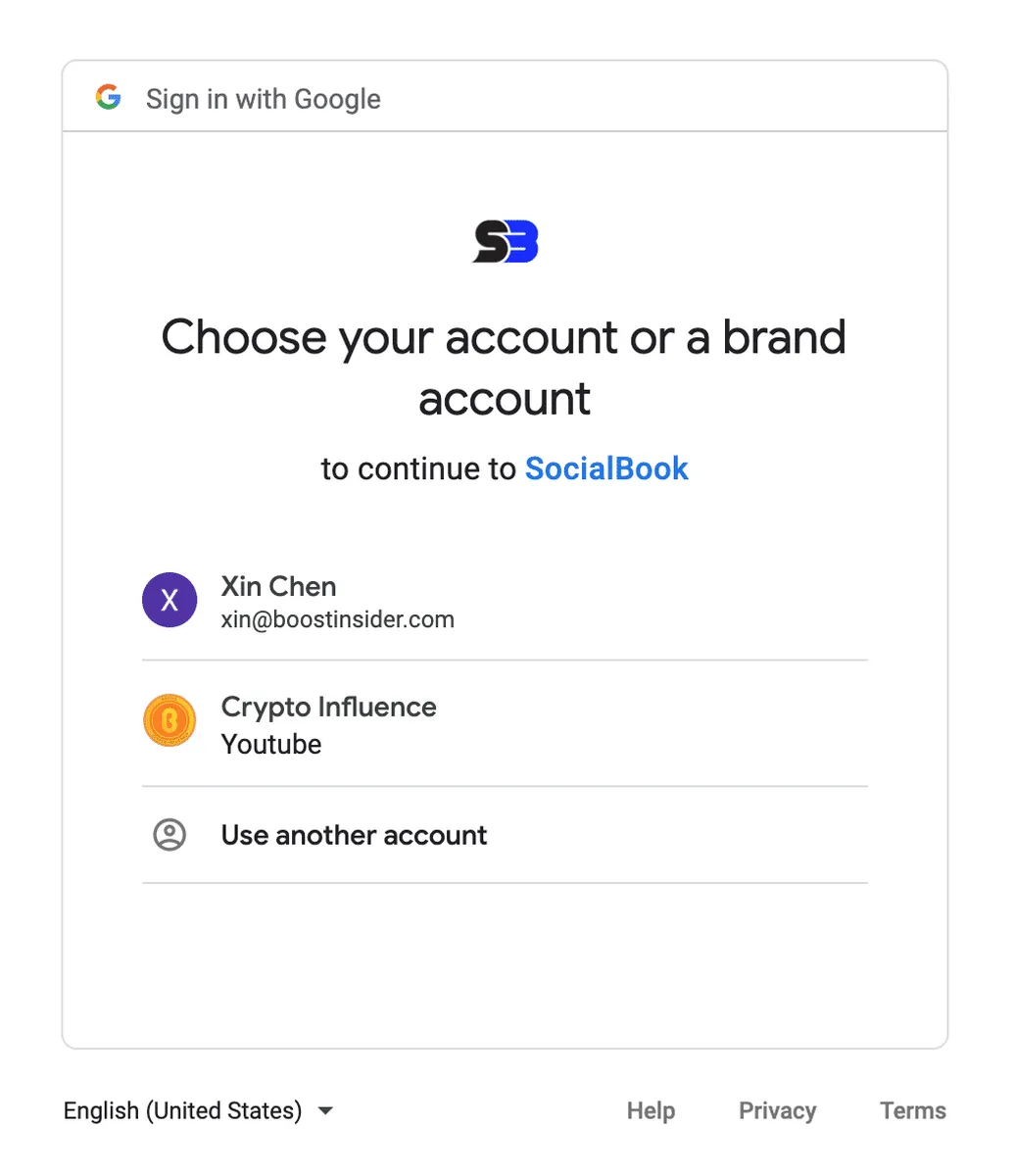
Task: Click the xin@boostinsider.com email address
Action: (338, 619)
